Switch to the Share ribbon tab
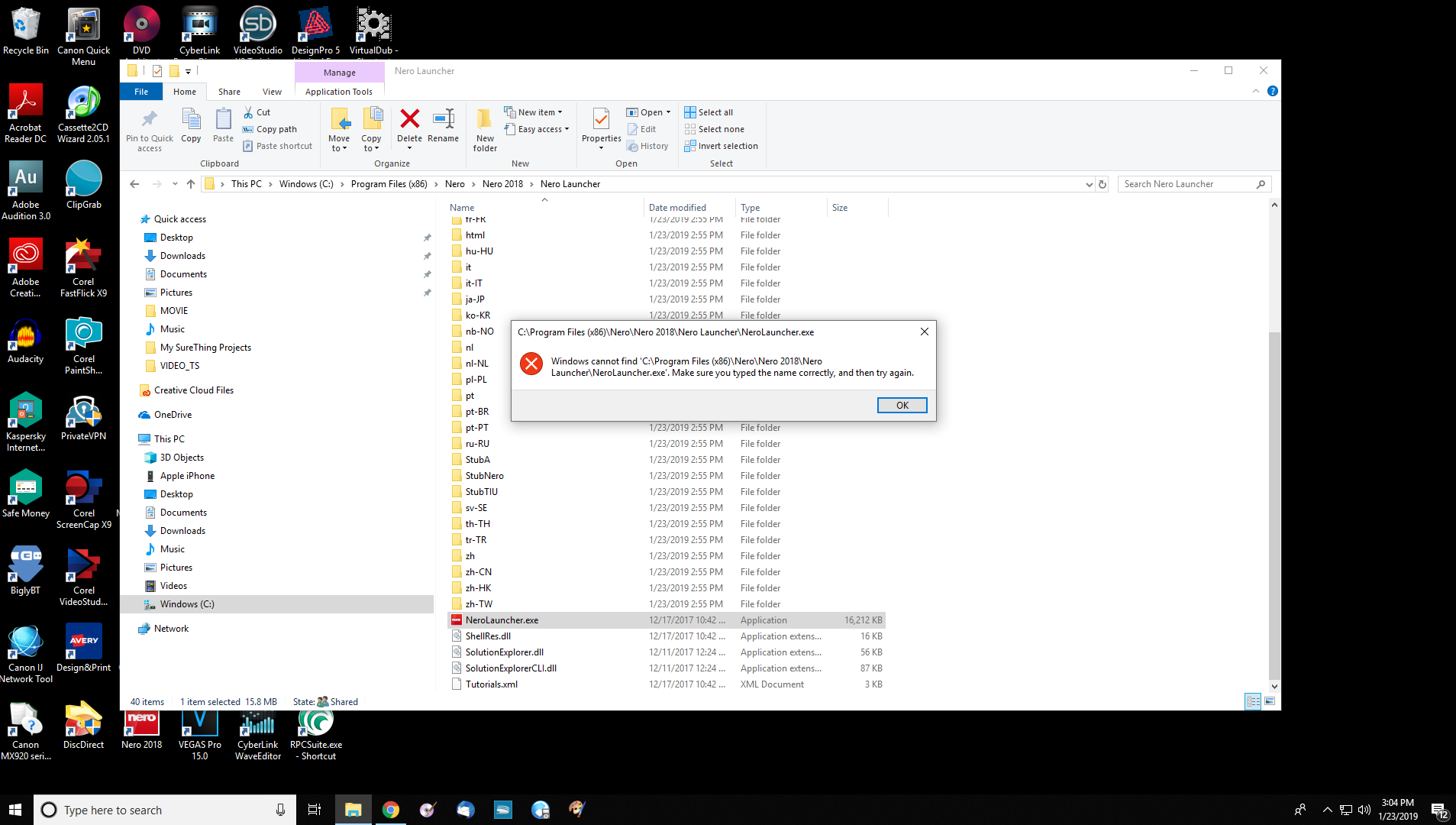The image size is (1456, 825). [x=229, y=92]
